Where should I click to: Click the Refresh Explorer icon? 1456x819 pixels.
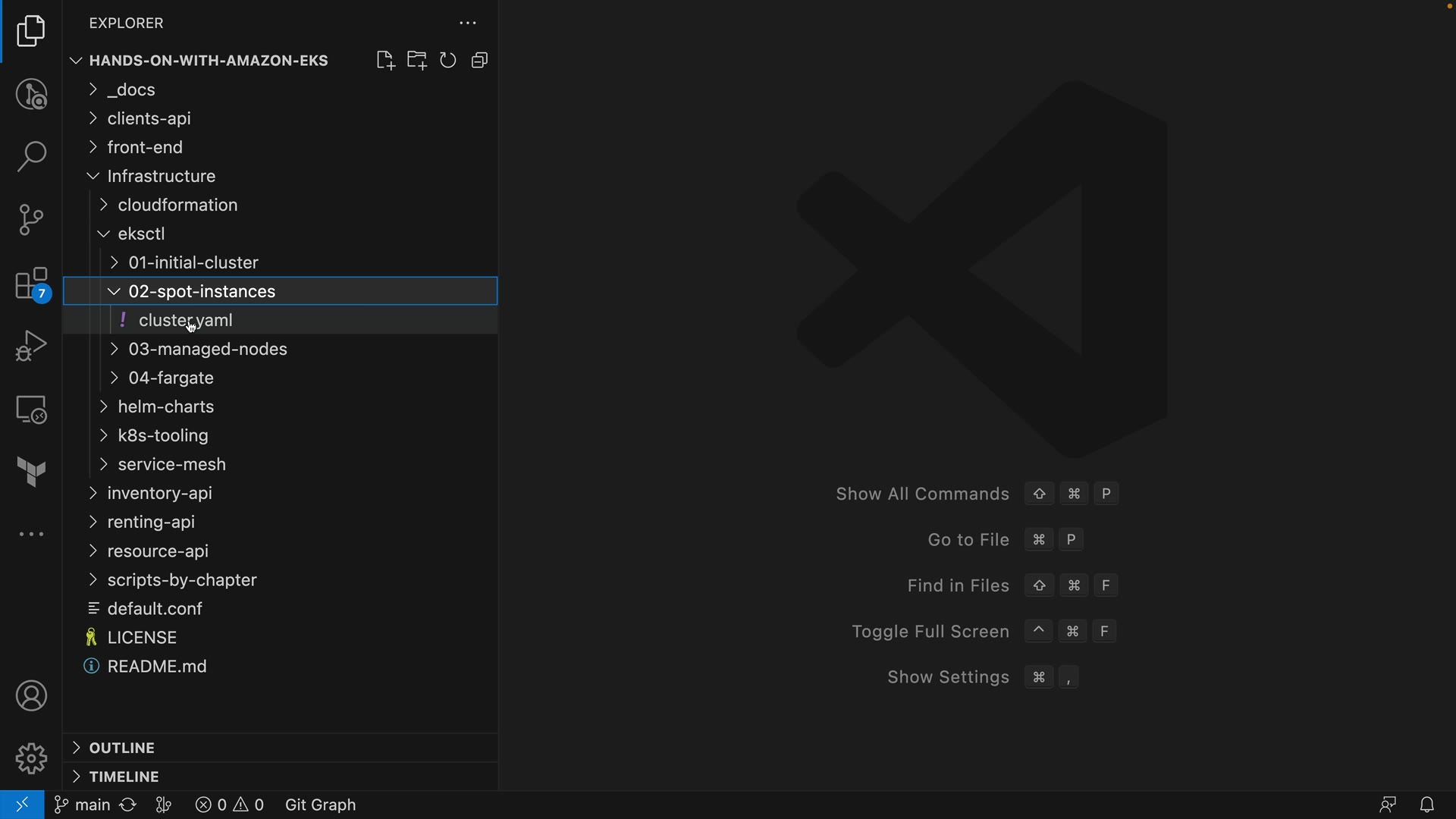[448, 61]
